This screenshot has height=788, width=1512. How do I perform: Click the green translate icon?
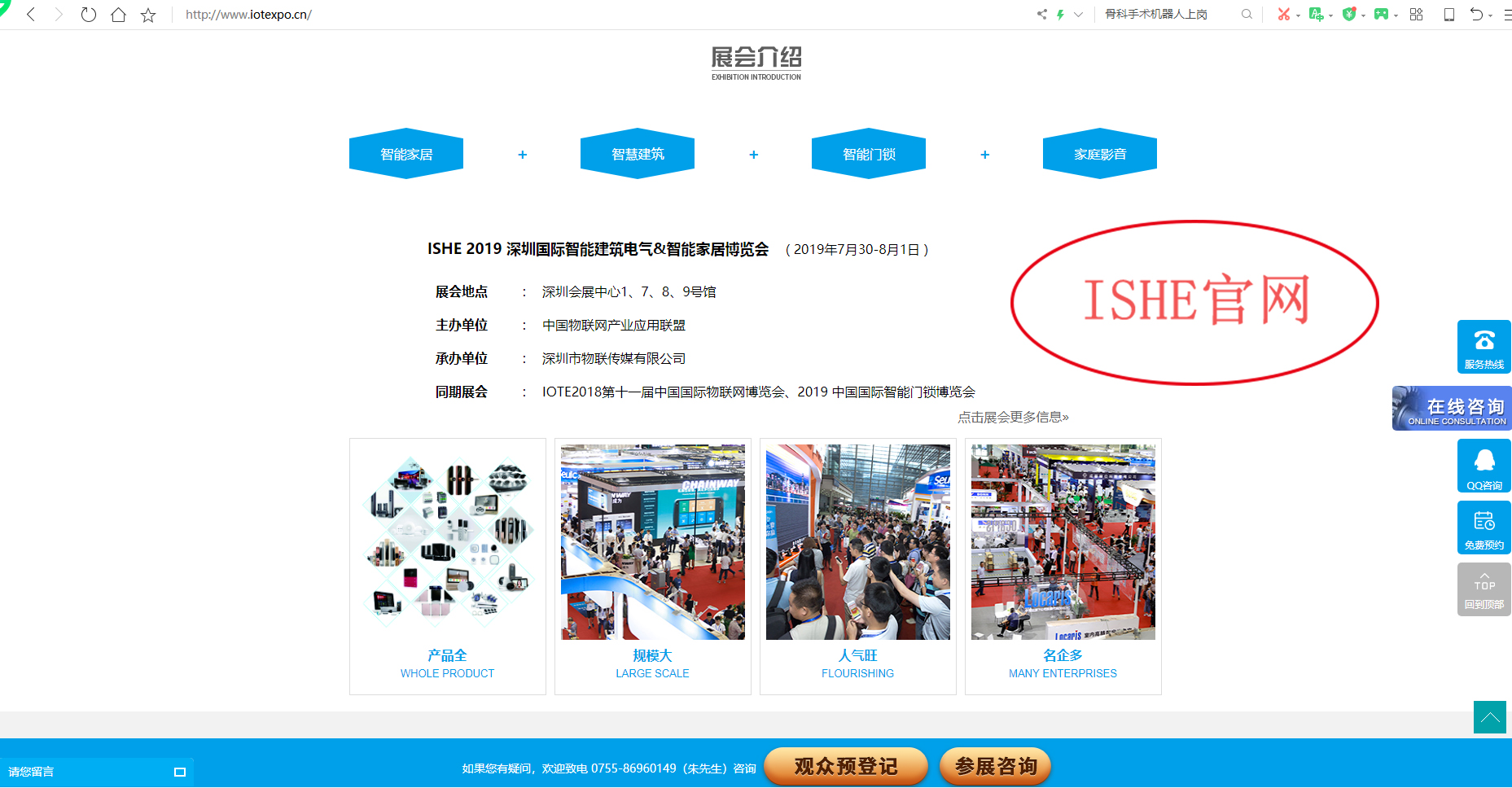click(x=1316, y=14)
